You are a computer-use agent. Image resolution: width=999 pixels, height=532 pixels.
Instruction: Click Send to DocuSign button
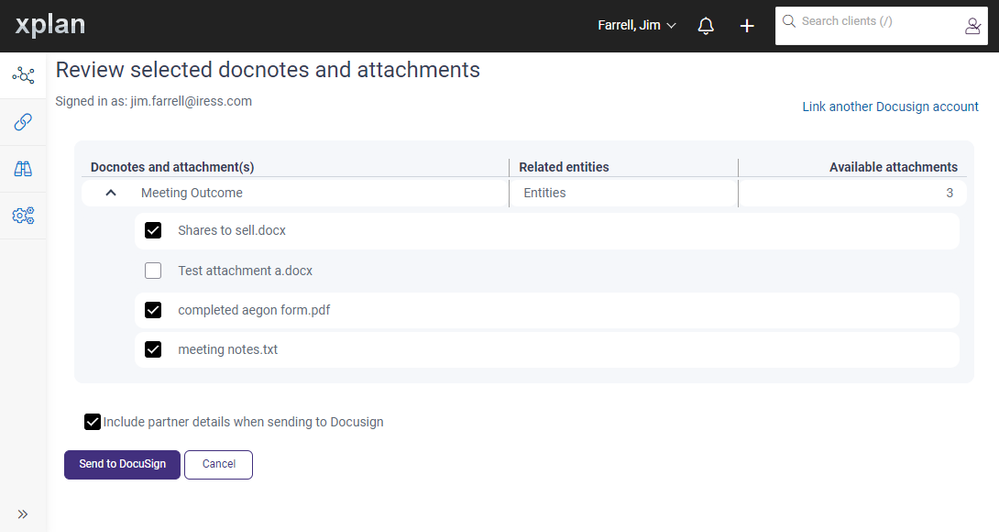click(x=122, y=465)
